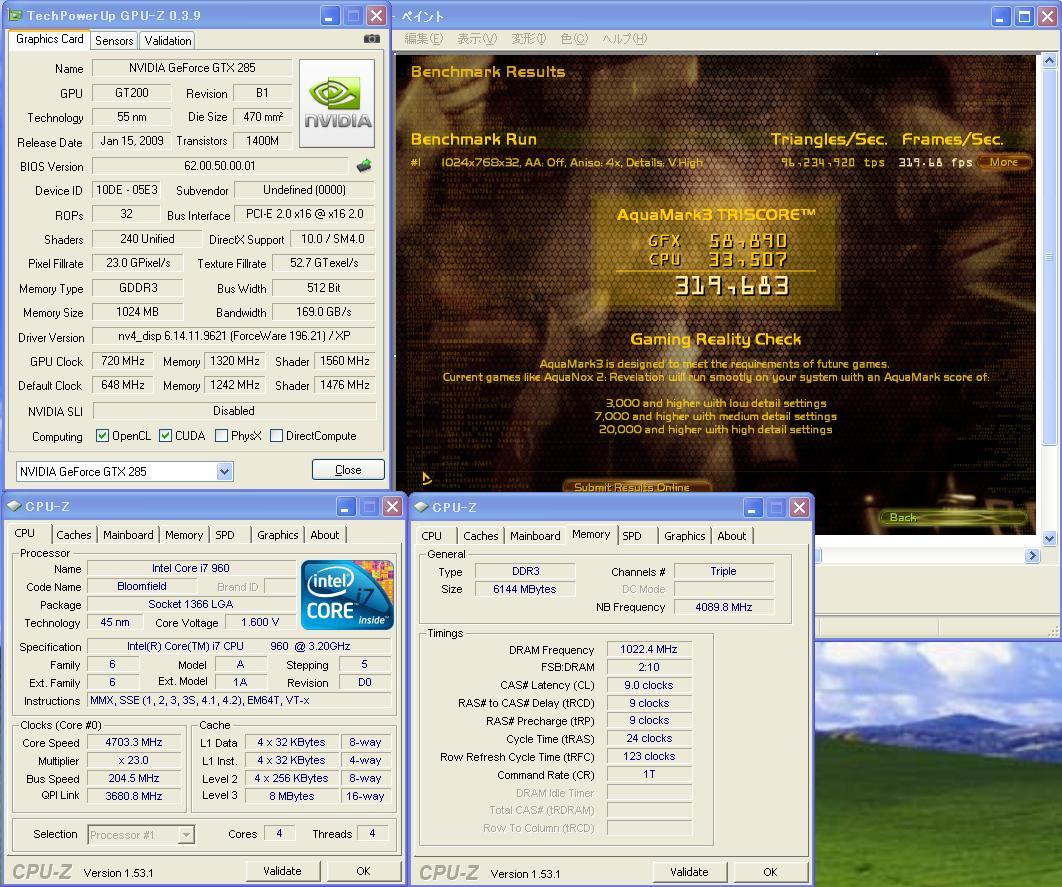1062x887 pixels.
Task: Open About tab in left CPU-Z window
Action: tap(324, 535)
